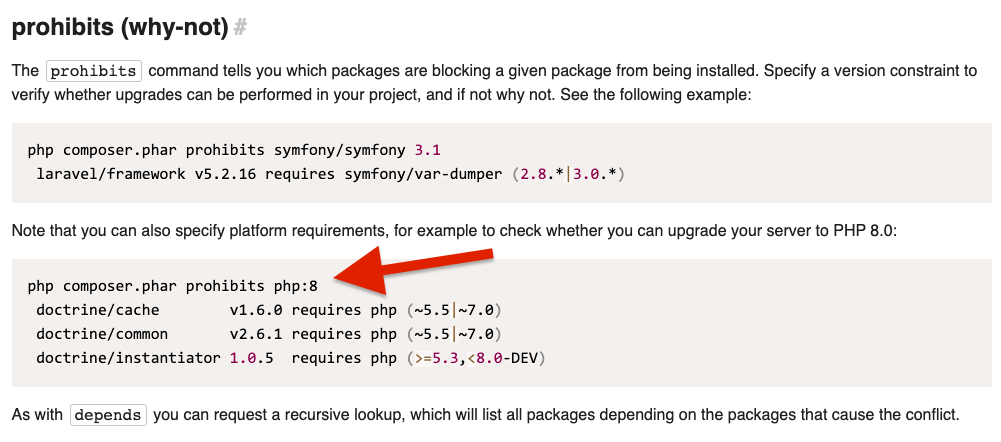Click the doctrine/common v2.6.1 line
This screenshot has height=442, width=1001.
[x=269, y=334]
